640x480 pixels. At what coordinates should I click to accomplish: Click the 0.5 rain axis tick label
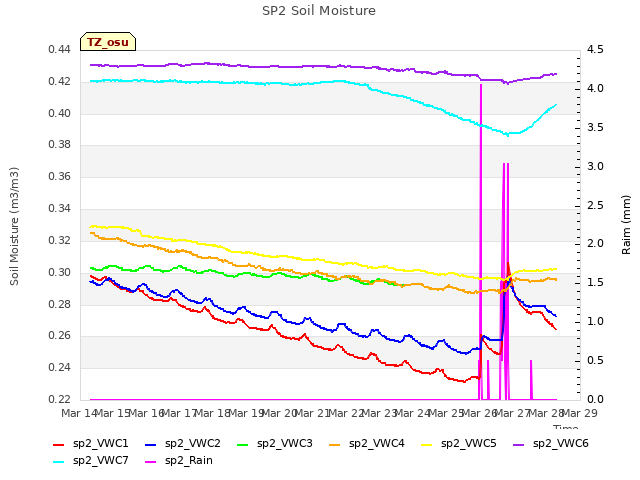(595, 360)
